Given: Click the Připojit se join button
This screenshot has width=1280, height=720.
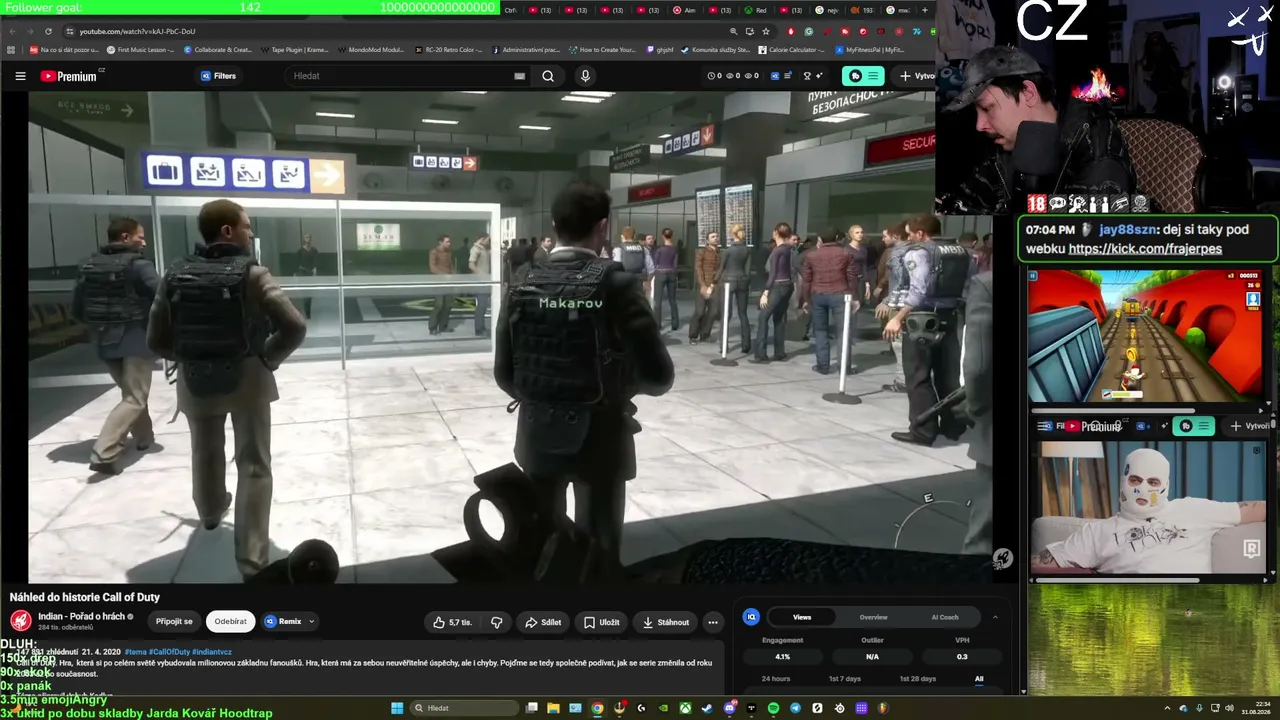Looking at the screenshot, I should click(174, 622).
